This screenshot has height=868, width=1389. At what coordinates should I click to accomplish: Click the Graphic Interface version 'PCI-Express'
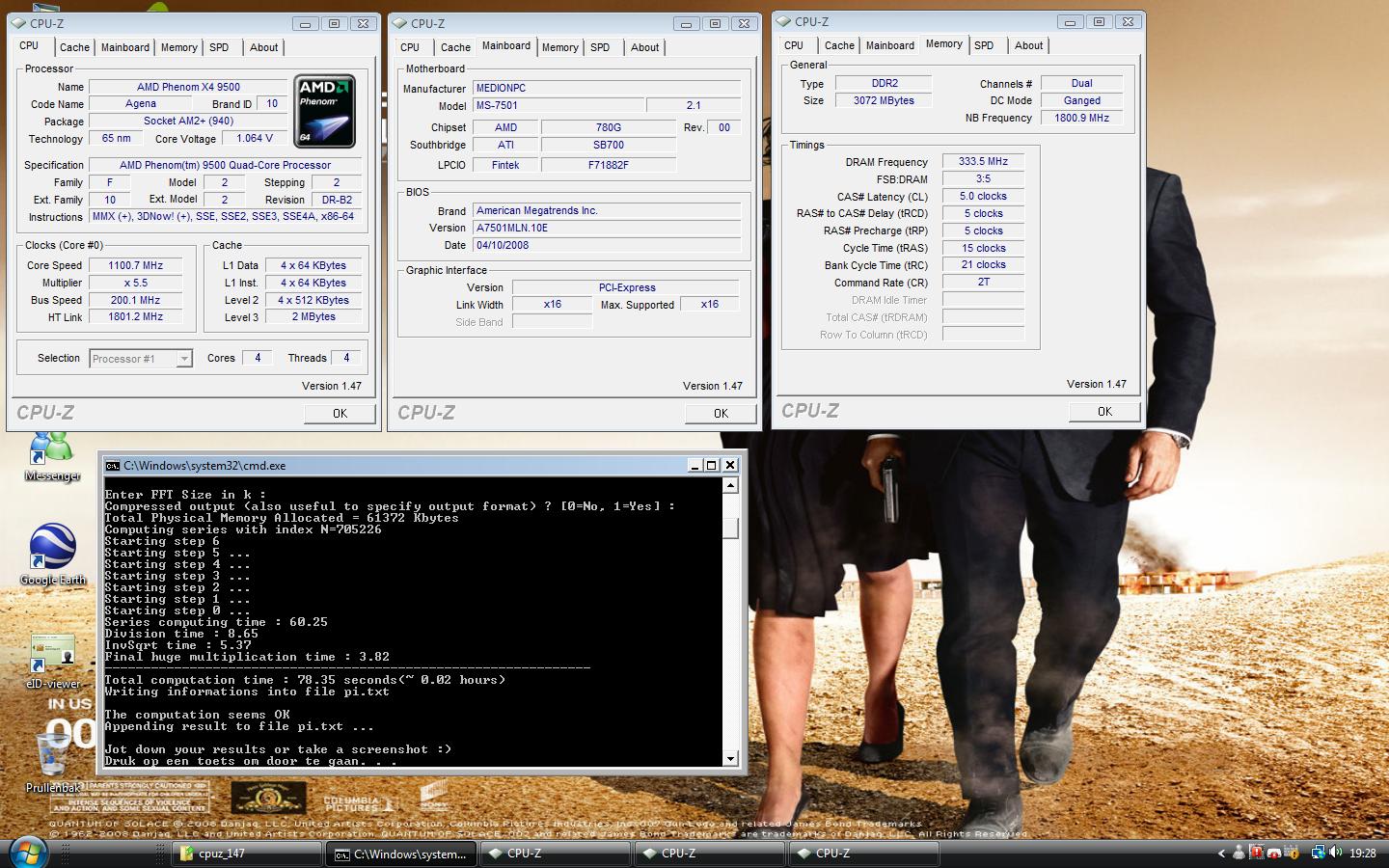[626, 287]
